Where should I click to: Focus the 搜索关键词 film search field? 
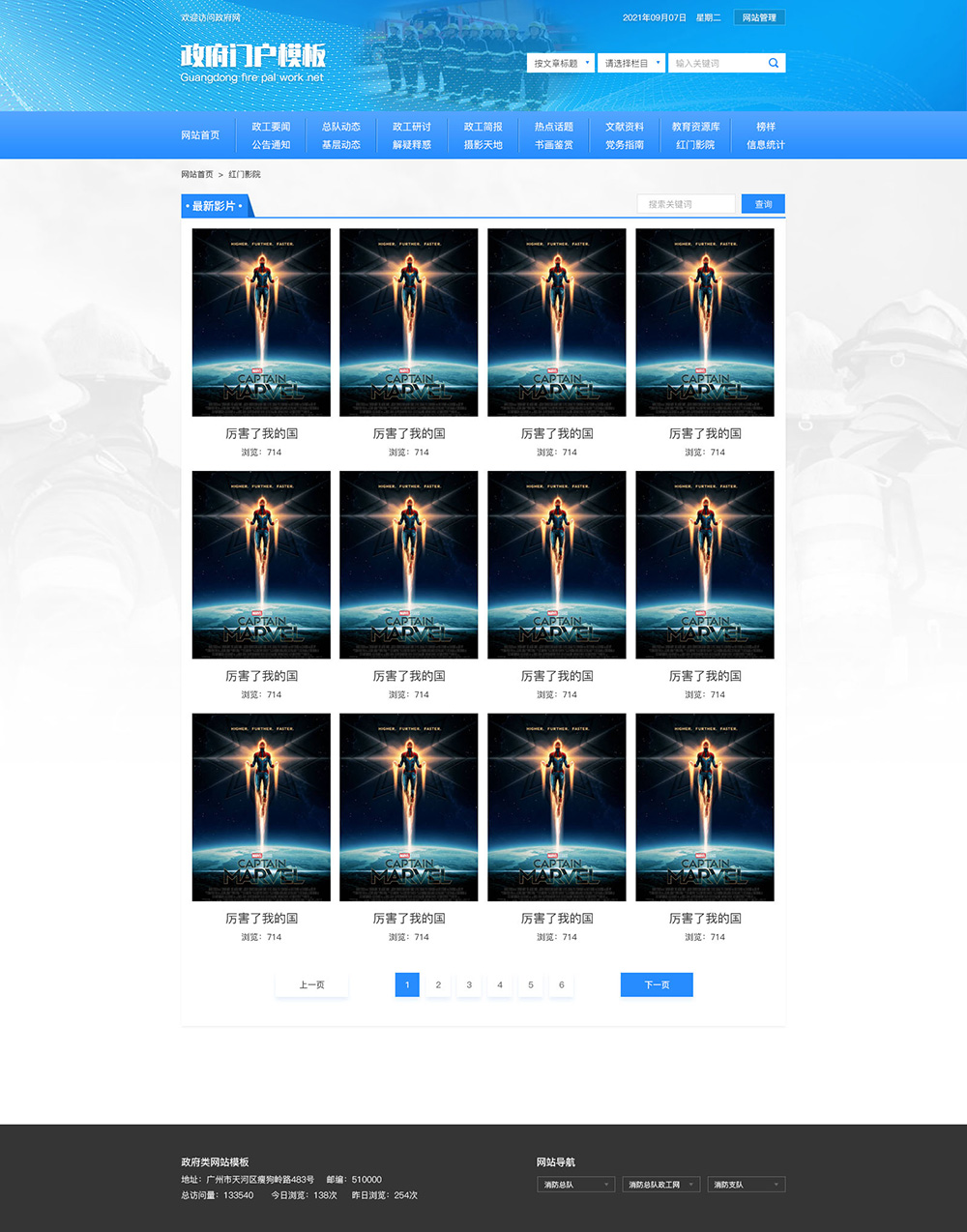click(x=686, y=204)
